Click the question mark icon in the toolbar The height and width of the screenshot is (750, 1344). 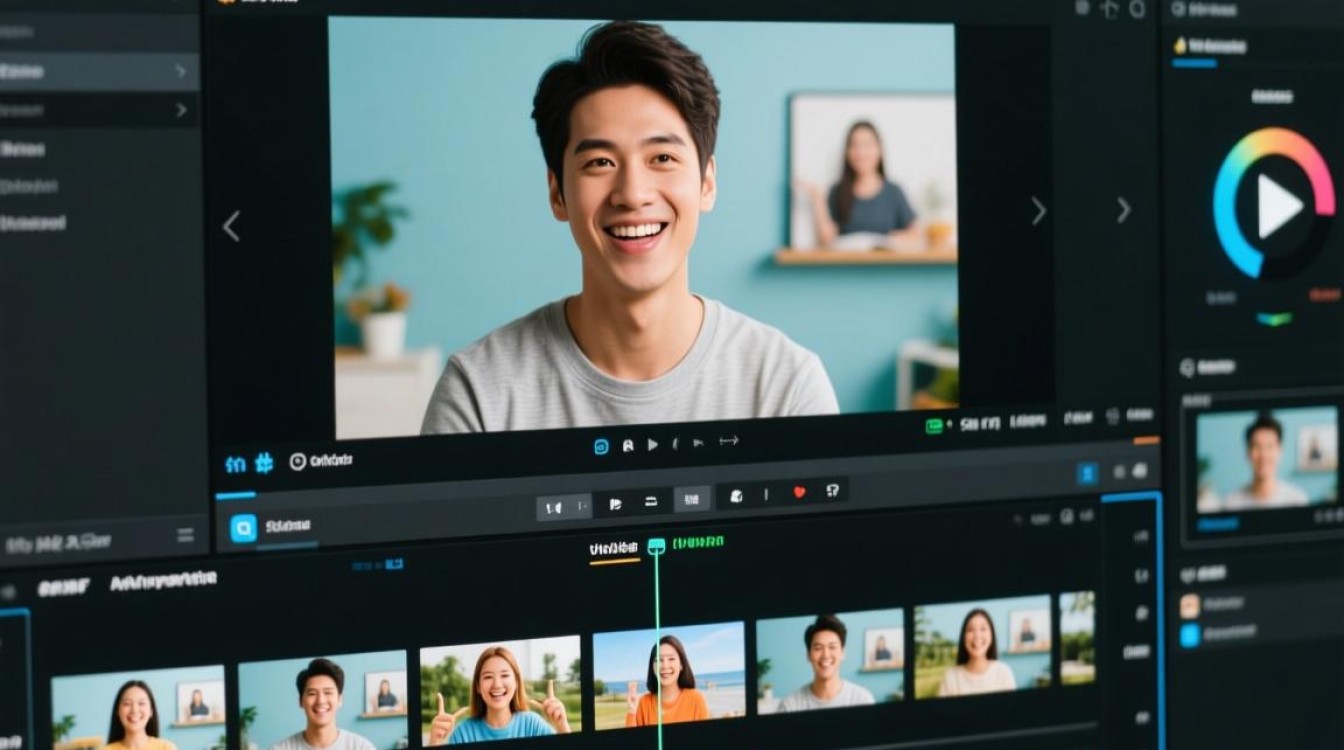click(x=832, y=490)
